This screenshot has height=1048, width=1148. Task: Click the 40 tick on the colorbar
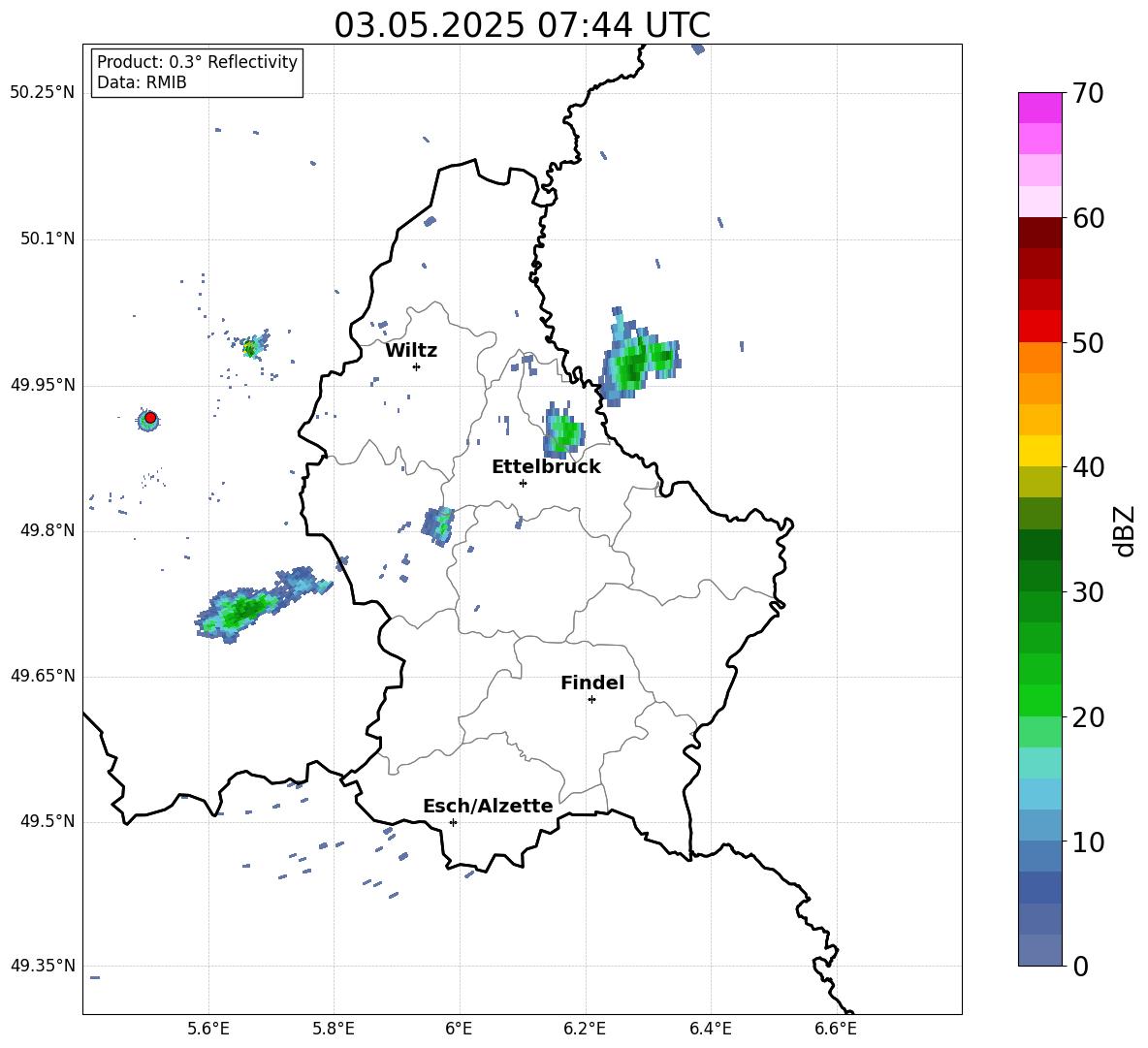click(1088, 467)
